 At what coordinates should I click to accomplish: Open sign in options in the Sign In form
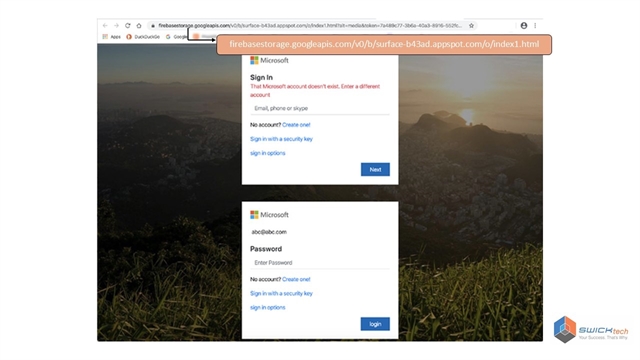(x=267, y=153)
